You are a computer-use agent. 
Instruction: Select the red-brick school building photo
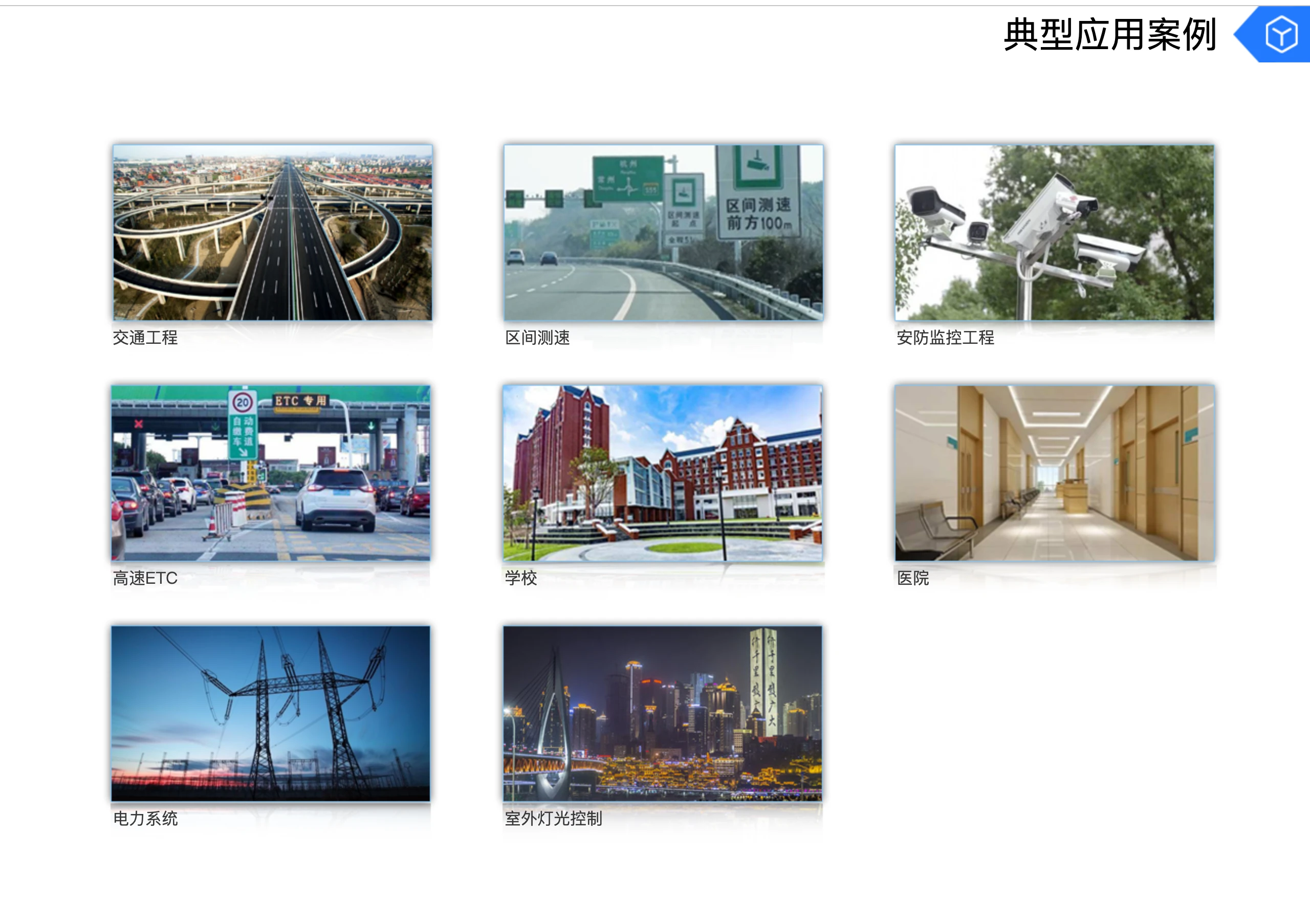[662, 473]
